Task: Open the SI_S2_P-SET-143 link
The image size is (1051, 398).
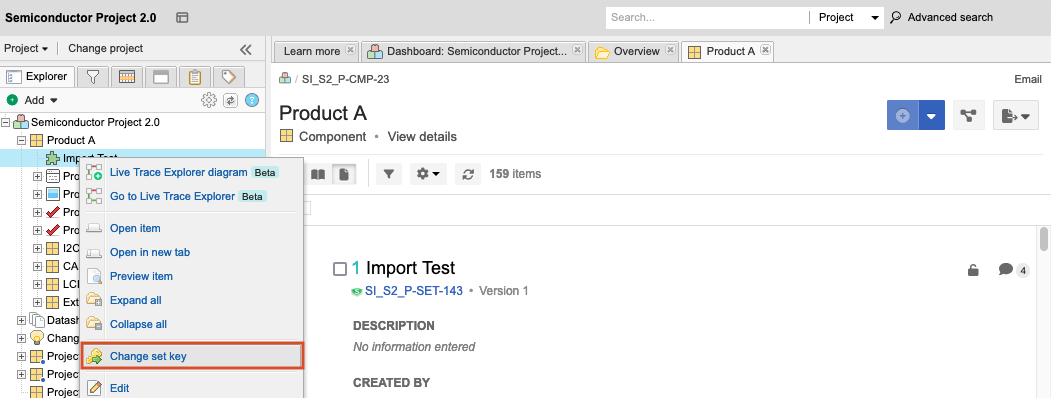Action: click(414, 291)
